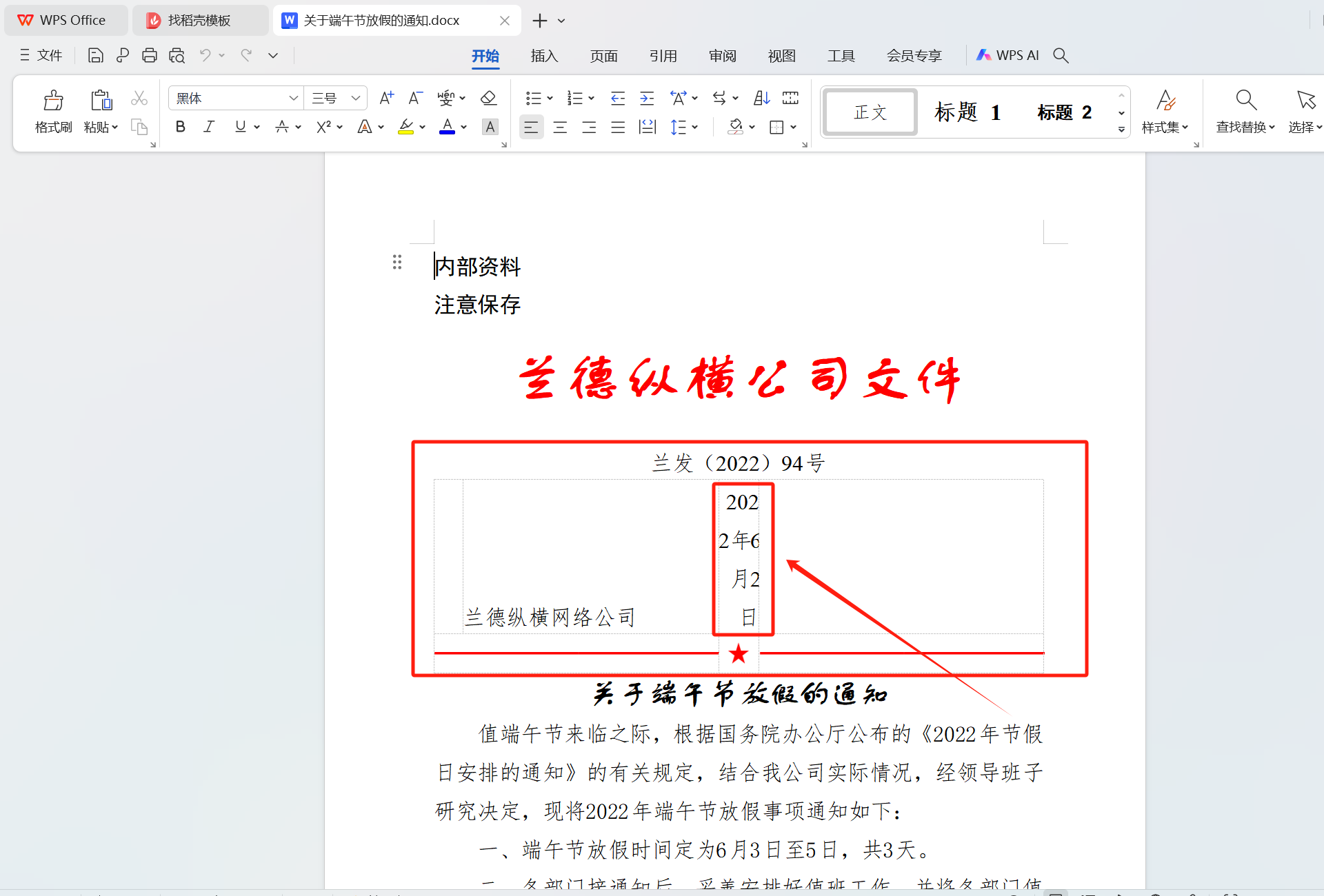
Task: Click the Format Painter (格式刷) icon
Action: (x=53, y=101)
